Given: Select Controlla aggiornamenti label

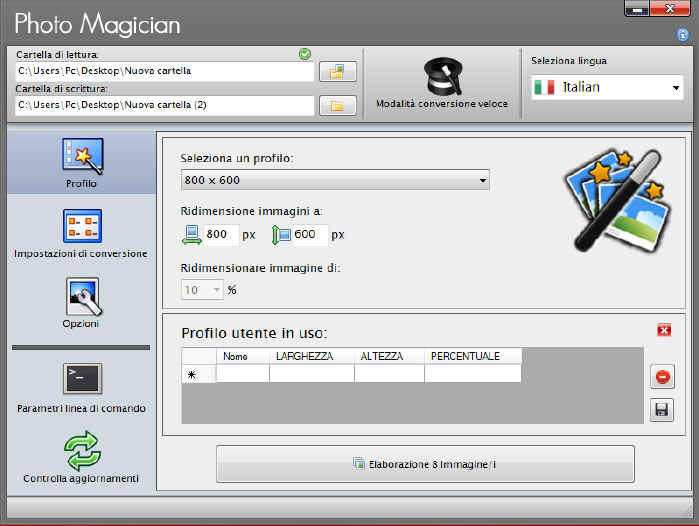Looking at the screenshot, I should (x=81, y=478).
